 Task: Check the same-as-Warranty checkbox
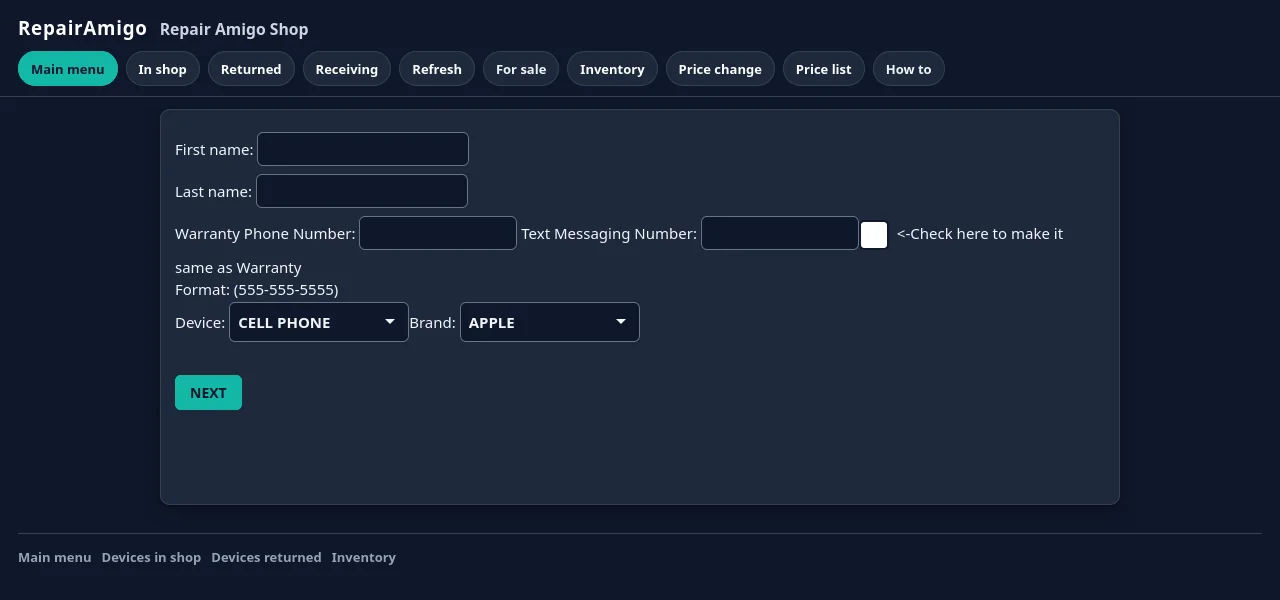click(x=874, y=235)
